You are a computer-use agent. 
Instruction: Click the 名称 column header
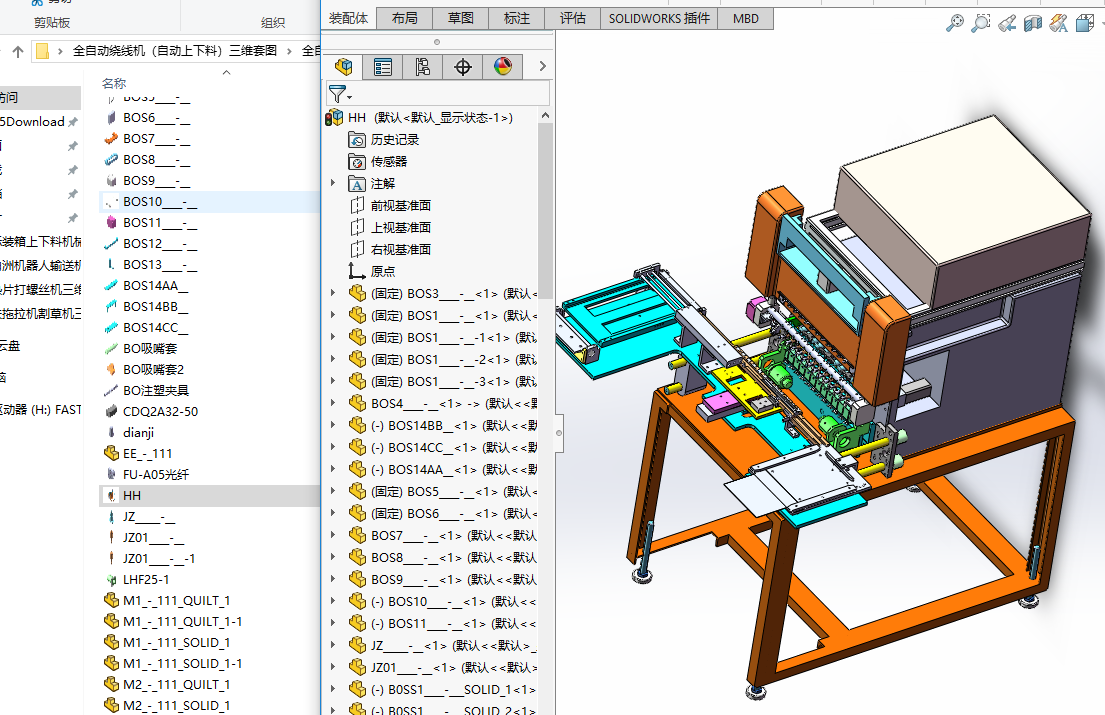tap(114, 83)
